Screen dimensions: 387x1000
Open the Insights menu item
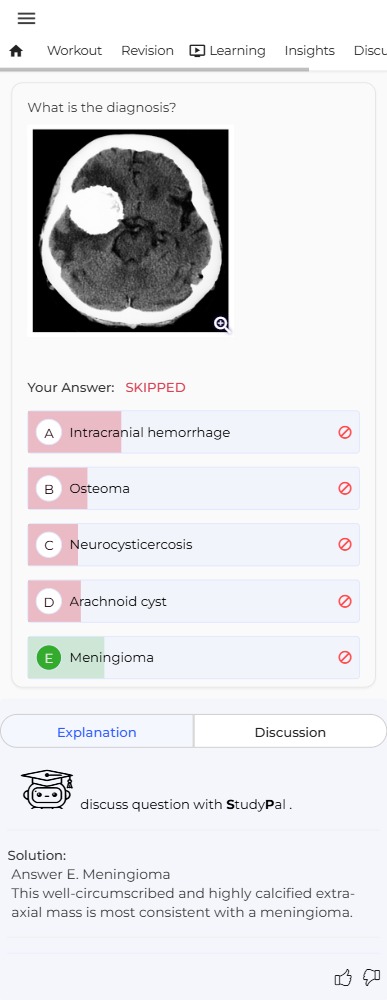pos(310,51)
